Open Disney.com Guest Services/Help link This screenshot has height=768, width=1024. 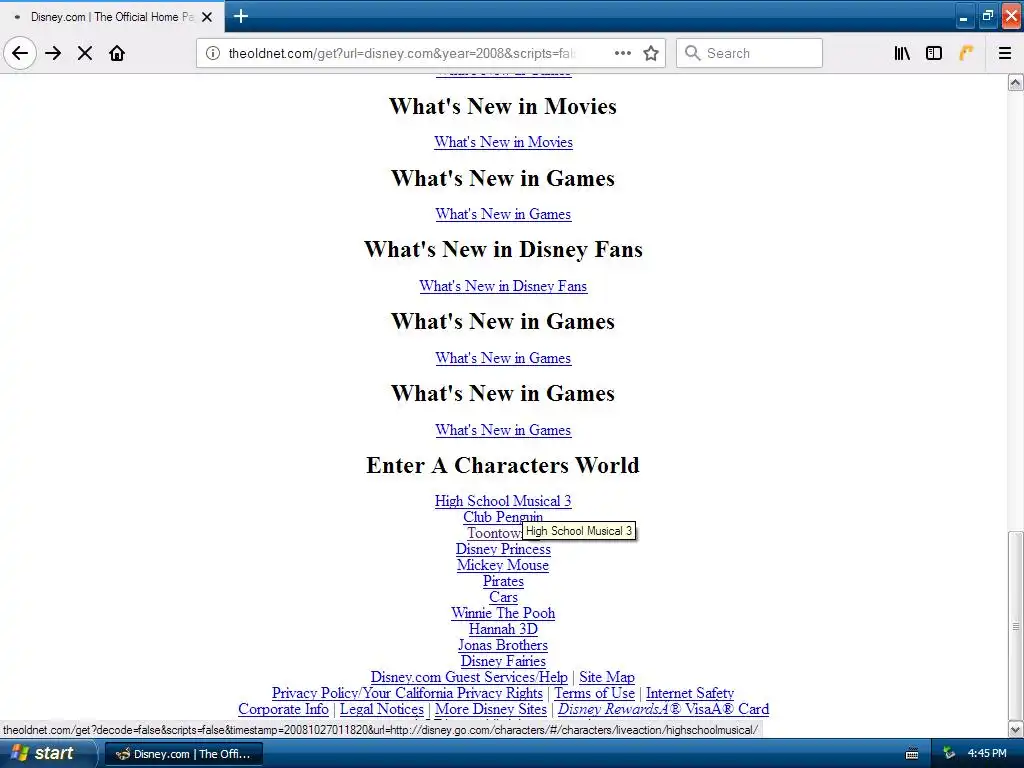(x=469, y=677)
